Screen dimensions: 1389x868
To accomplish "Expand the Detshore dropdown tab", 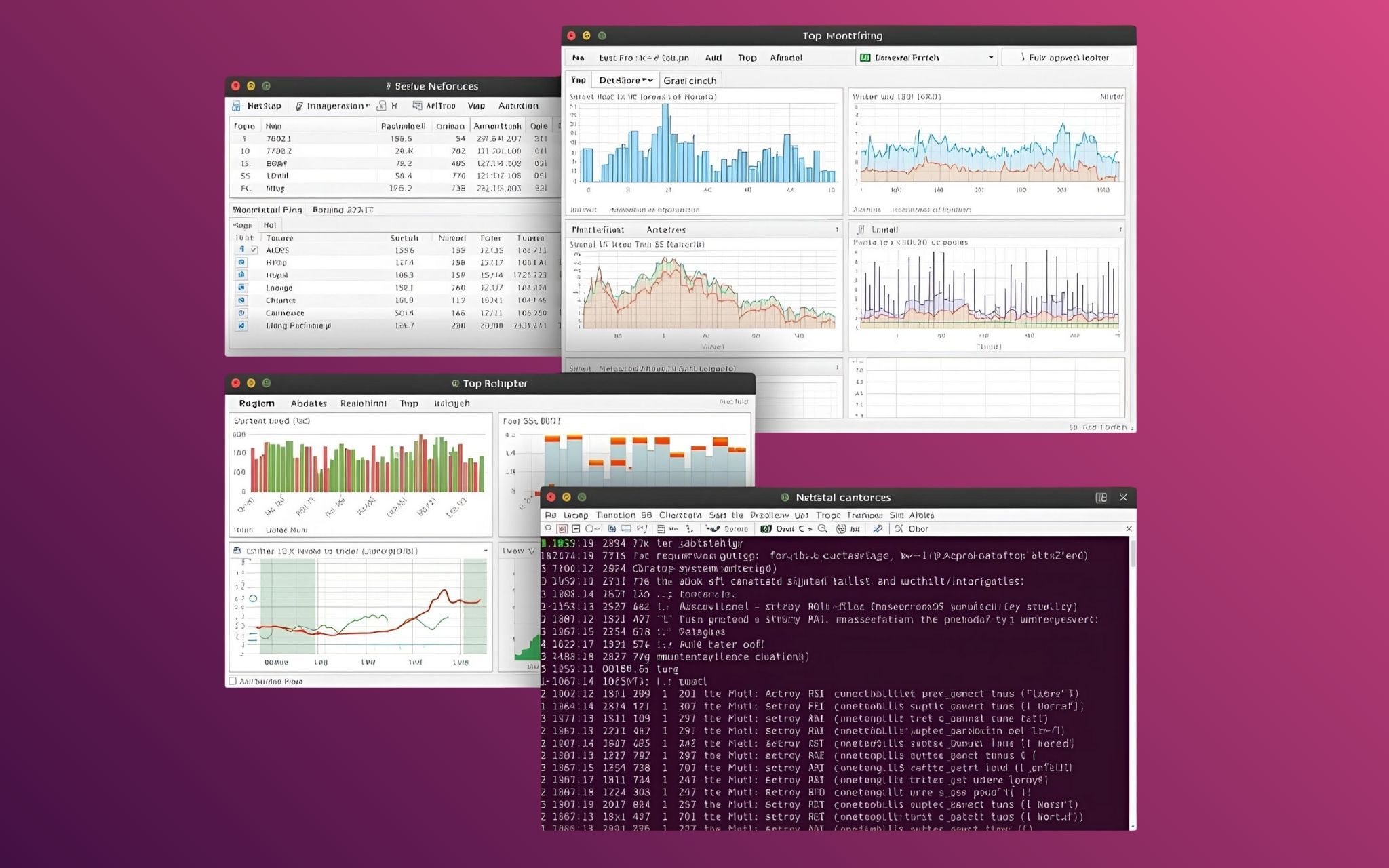I will coord(625,80).
